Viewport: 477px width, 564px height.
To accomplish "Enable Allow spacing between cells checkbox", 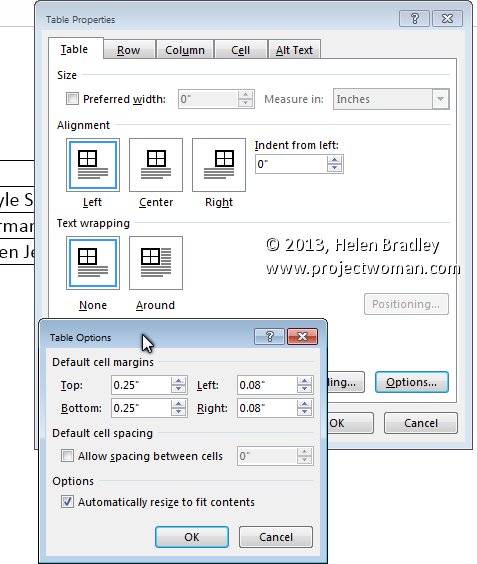I will (67, 456).
